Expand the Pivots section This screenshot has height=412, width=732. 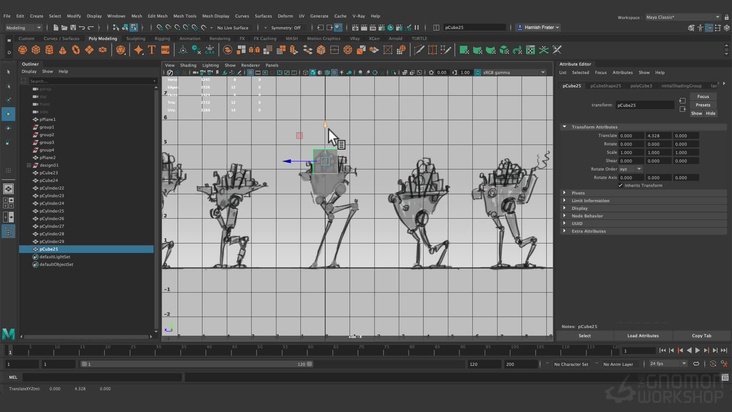pyautogui.click(x=565, y=193)
